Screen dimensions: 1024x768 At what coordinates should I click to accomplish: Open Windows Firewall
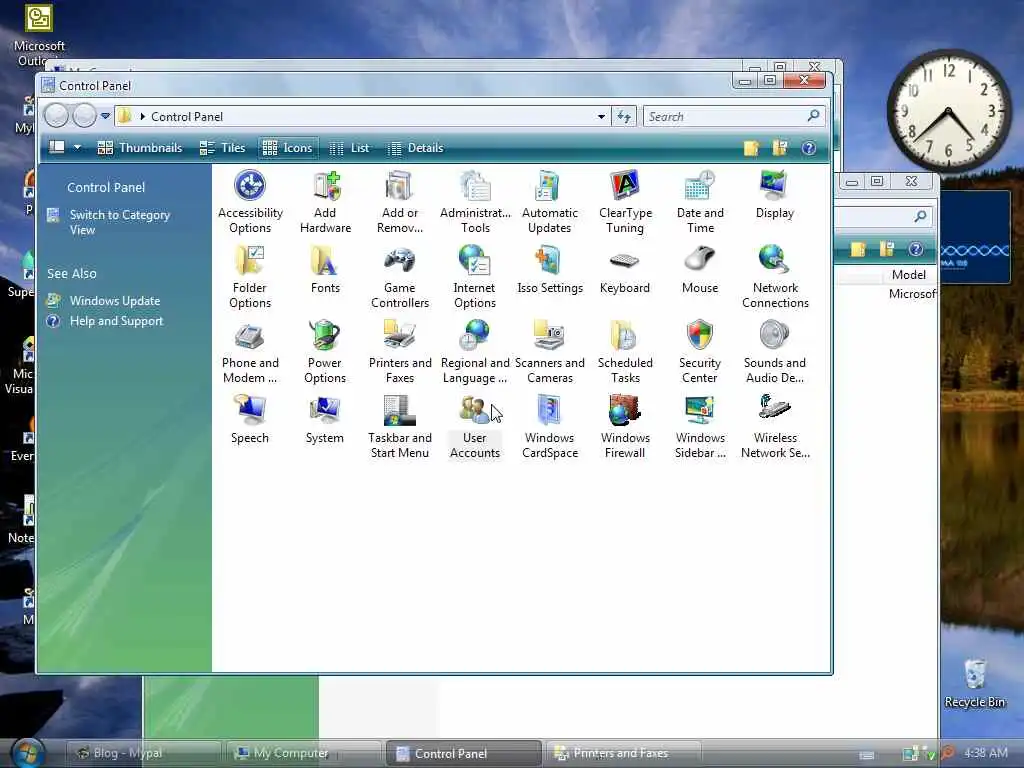coord(625,426)
